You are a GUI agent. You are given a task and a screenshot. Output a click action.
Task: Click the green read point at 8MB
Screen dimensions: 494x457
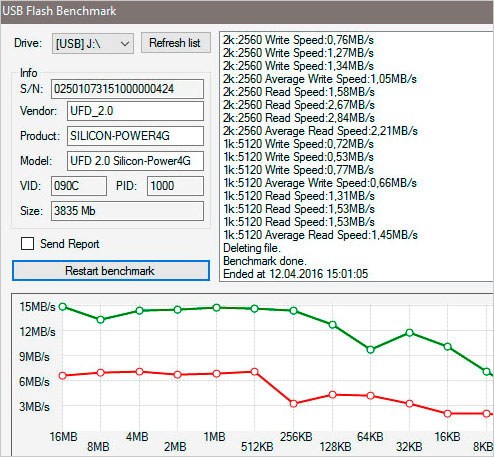coord(101,320)
